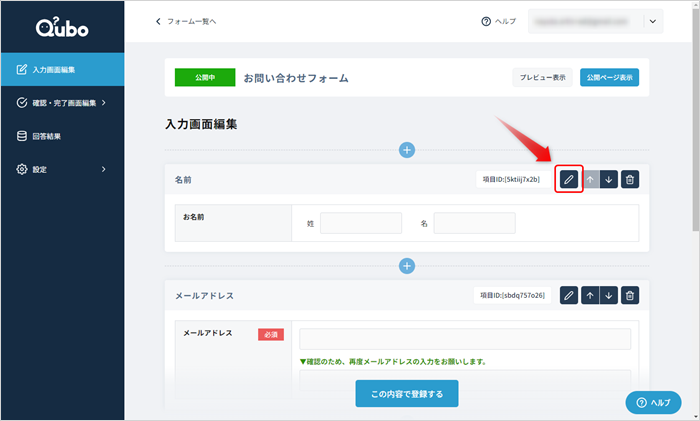This screenshot has width=700, height=421.
Task: Open 設定 in sidebar
Action: click(62, 169)
